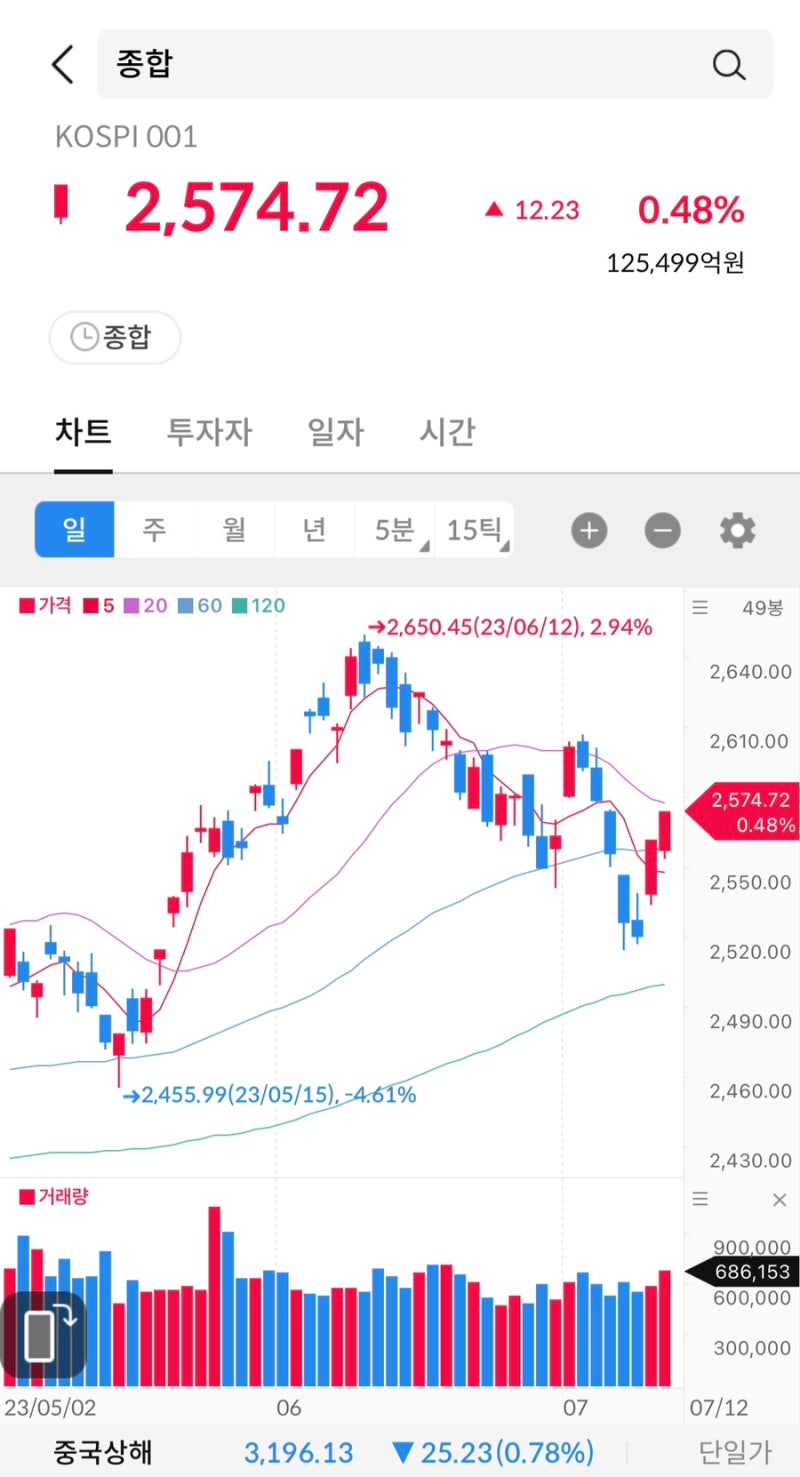Open the volume panel hamburger menu
Screen dimensions: 800x1477
point(699,1198)
